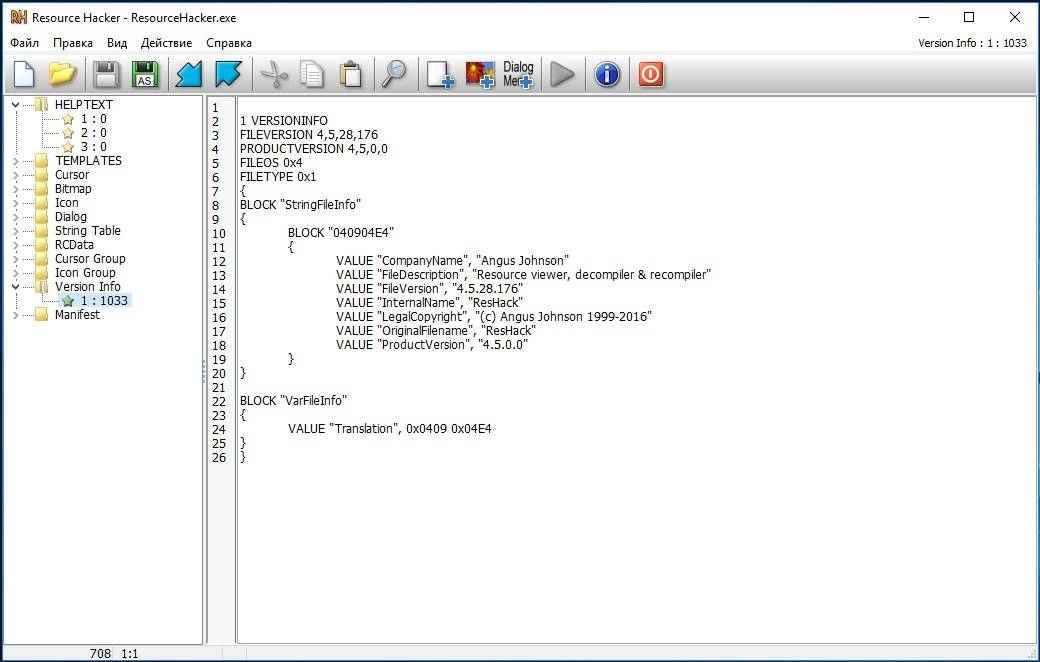This screenshot has width=1040, height=662.
Task: Click the Copy pages icon
Action: click(x=312, y=74)
